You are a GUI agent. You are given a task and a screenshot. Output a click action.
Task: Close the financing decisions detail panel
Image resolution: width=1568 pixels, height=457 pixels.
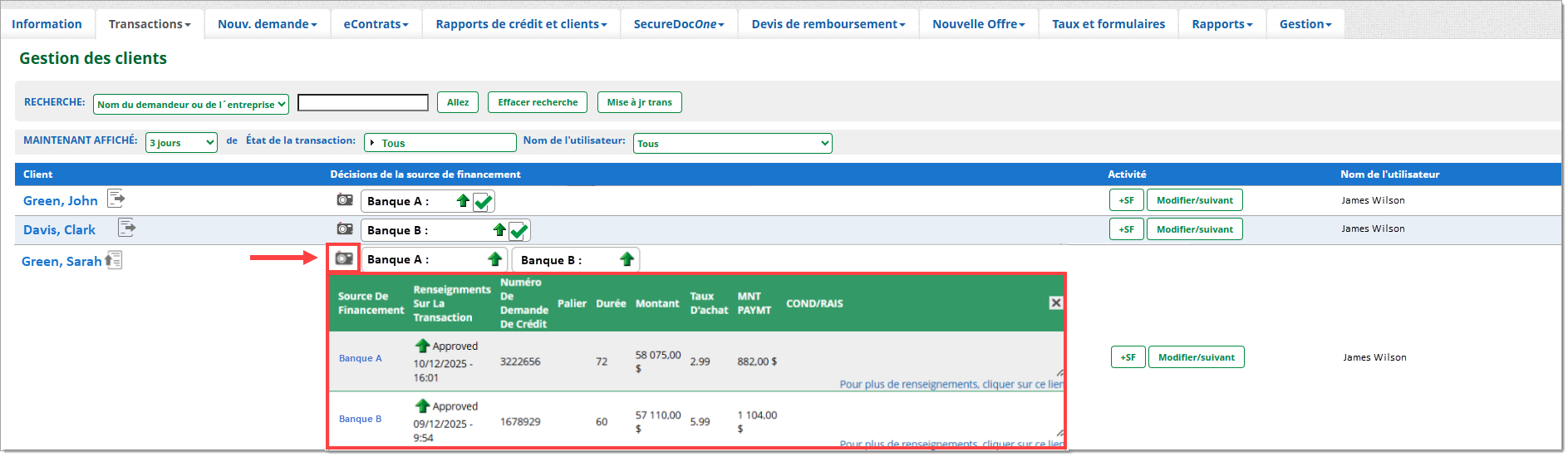pyautogui.click(x=1055, y=303)
